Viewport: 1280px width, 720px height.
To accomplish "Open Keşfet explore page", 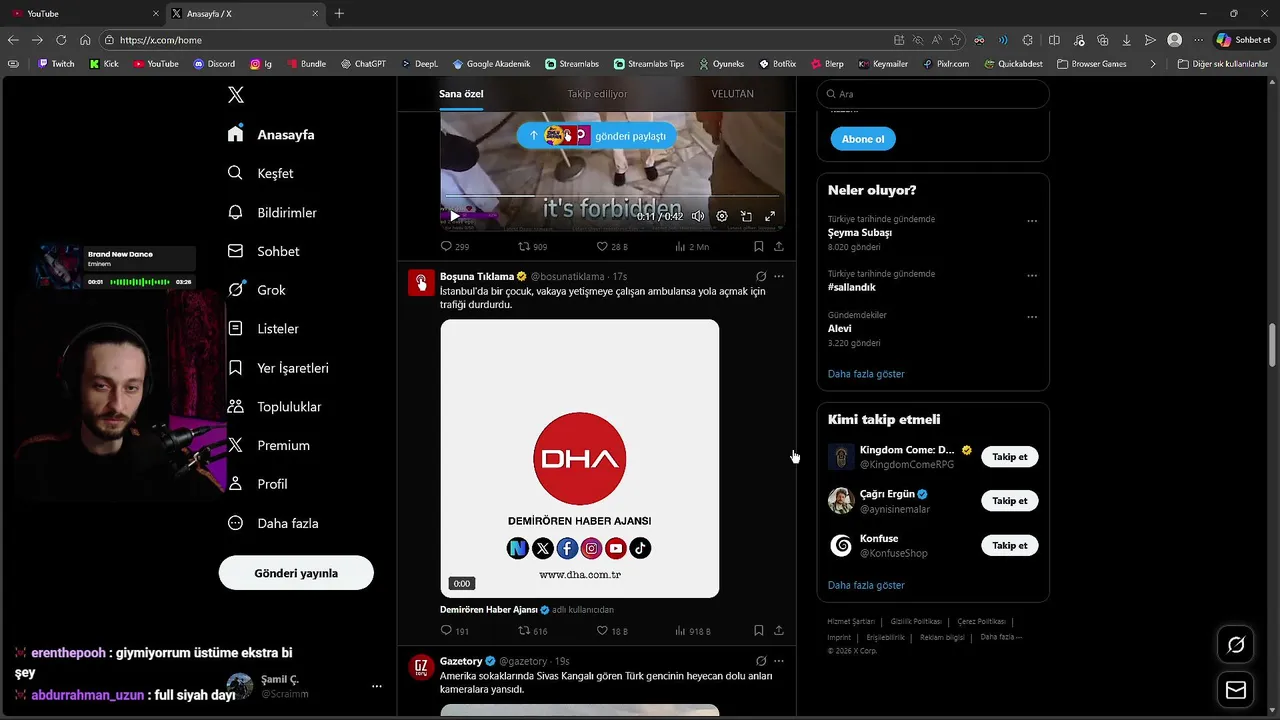I will click(x=261, y=173).
